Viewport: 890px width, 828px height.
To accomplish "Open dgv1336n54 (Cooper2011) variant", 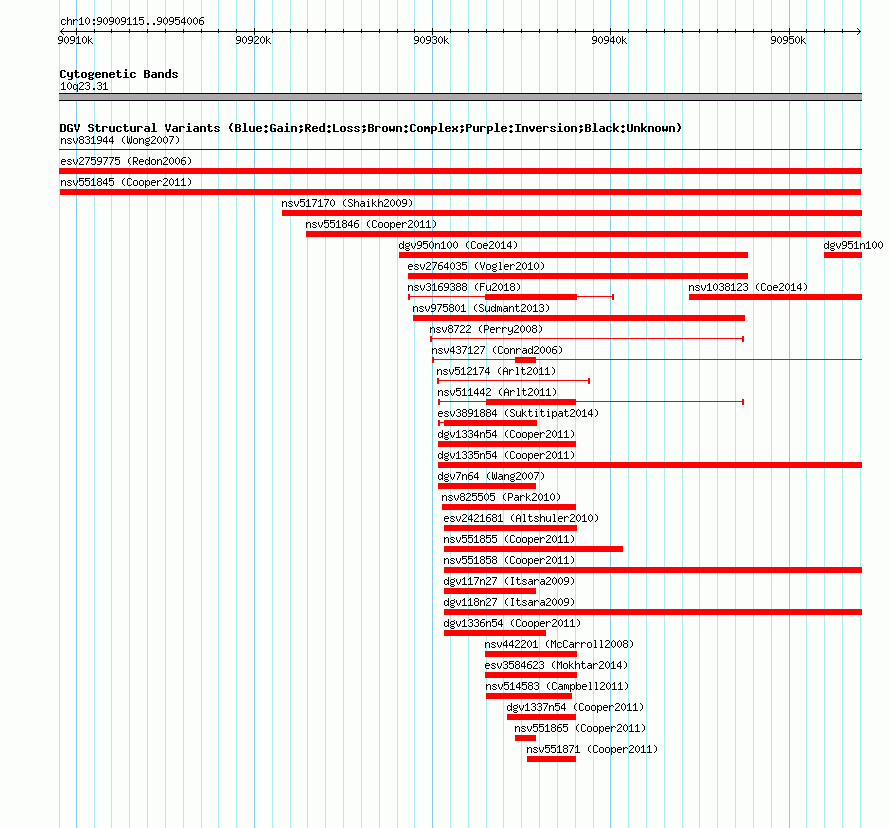I will [x=513, y=623].
